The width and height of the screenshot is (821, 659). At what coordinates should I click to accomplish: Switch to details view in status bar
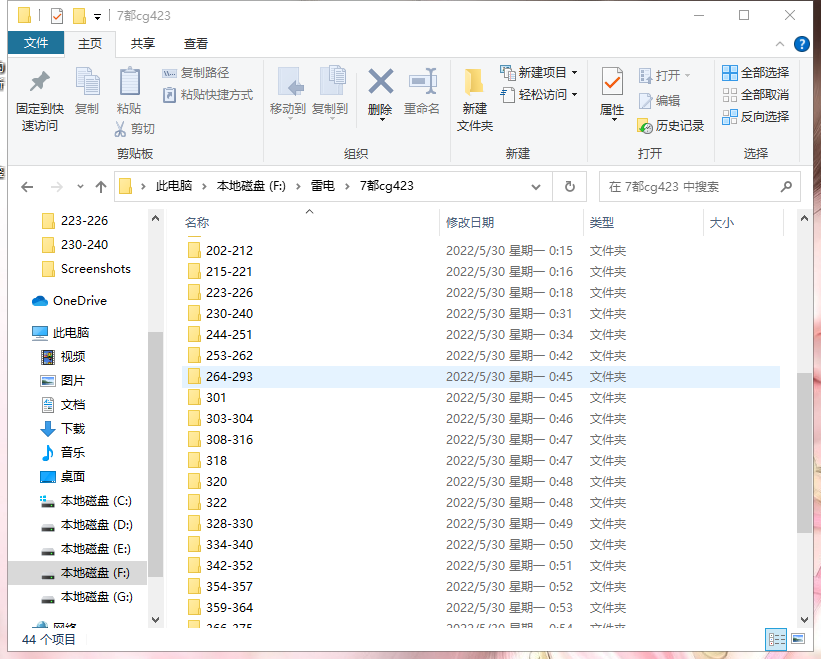point(776,639)
